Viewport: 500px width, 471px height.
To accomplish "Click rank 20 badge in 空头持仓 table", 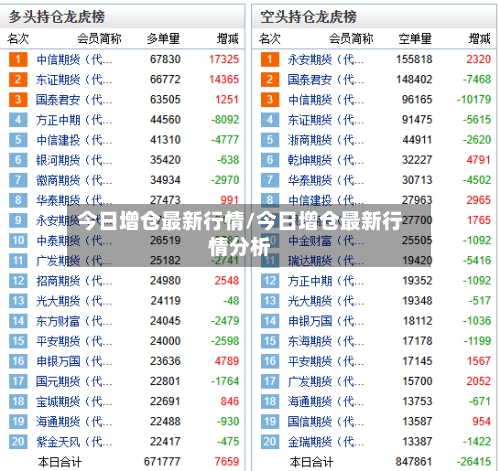I will pyautogui.click(x=270, y=442).
